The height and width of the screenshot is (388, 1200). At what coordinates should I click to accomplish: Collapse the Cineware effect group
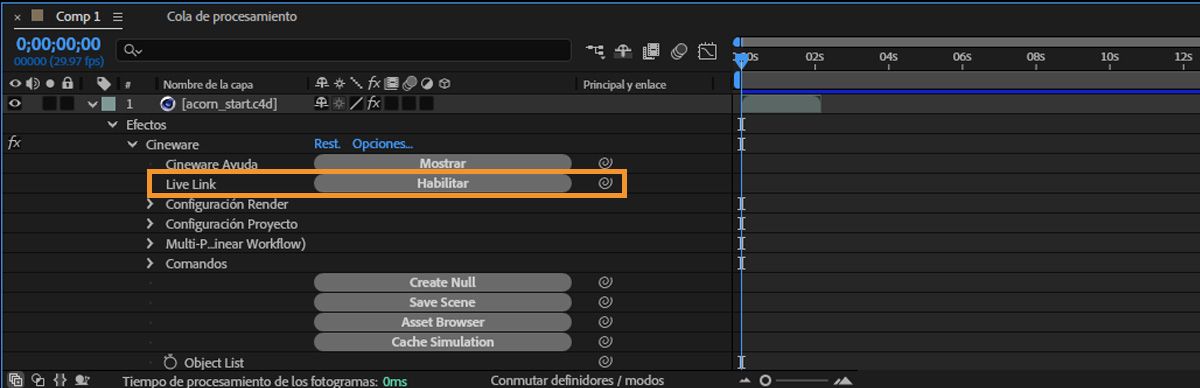pos(132,145)
